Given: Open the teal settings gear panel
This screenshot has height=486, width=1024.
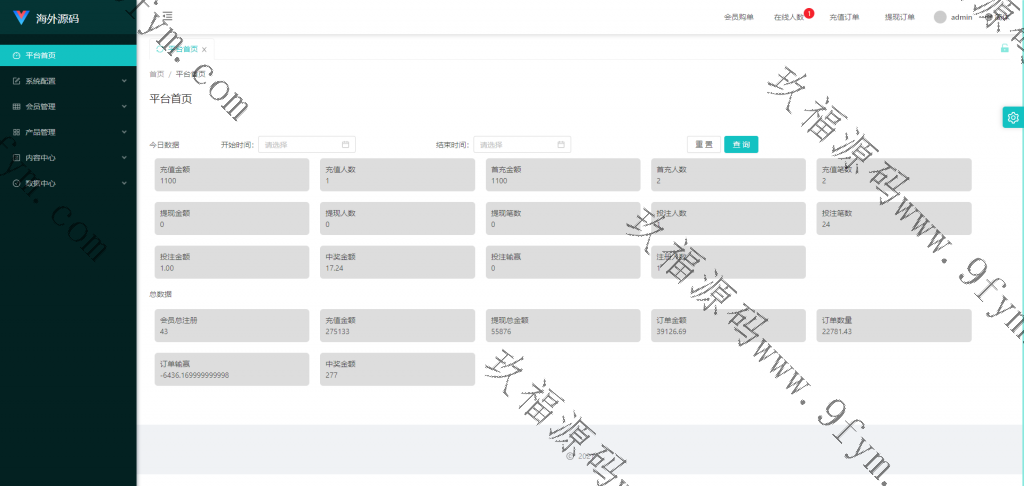Looking at the screenshot, I should (x=1013, y=118).
